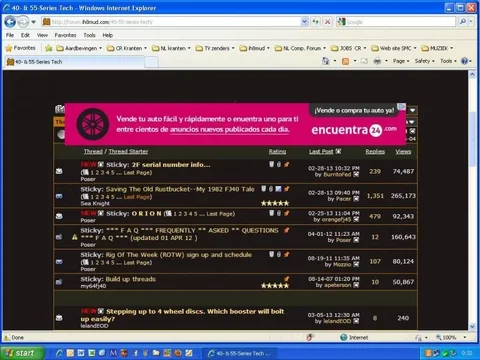This screenshot has height=360, width=480.
Task: Click the encuentra24.com ad logo
Action: (354, 130)
